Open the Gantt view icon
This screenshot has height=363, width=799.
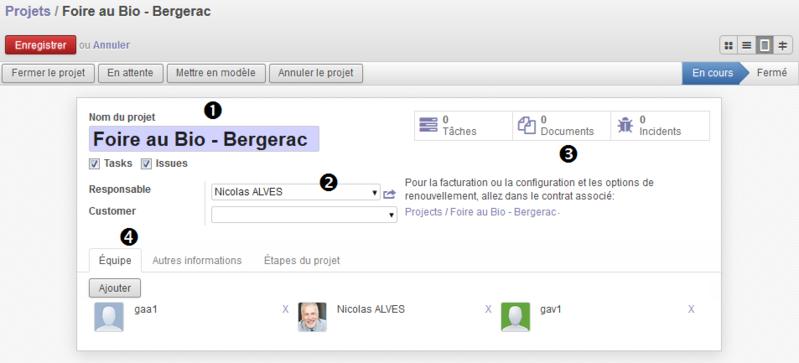782,46
